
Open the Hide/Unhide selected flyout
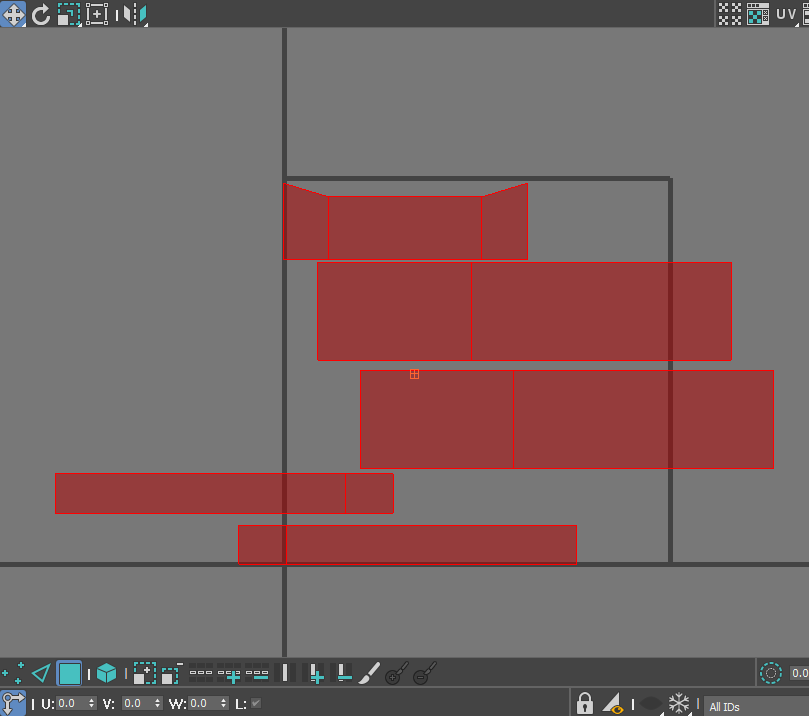click(x=651, y=703)
